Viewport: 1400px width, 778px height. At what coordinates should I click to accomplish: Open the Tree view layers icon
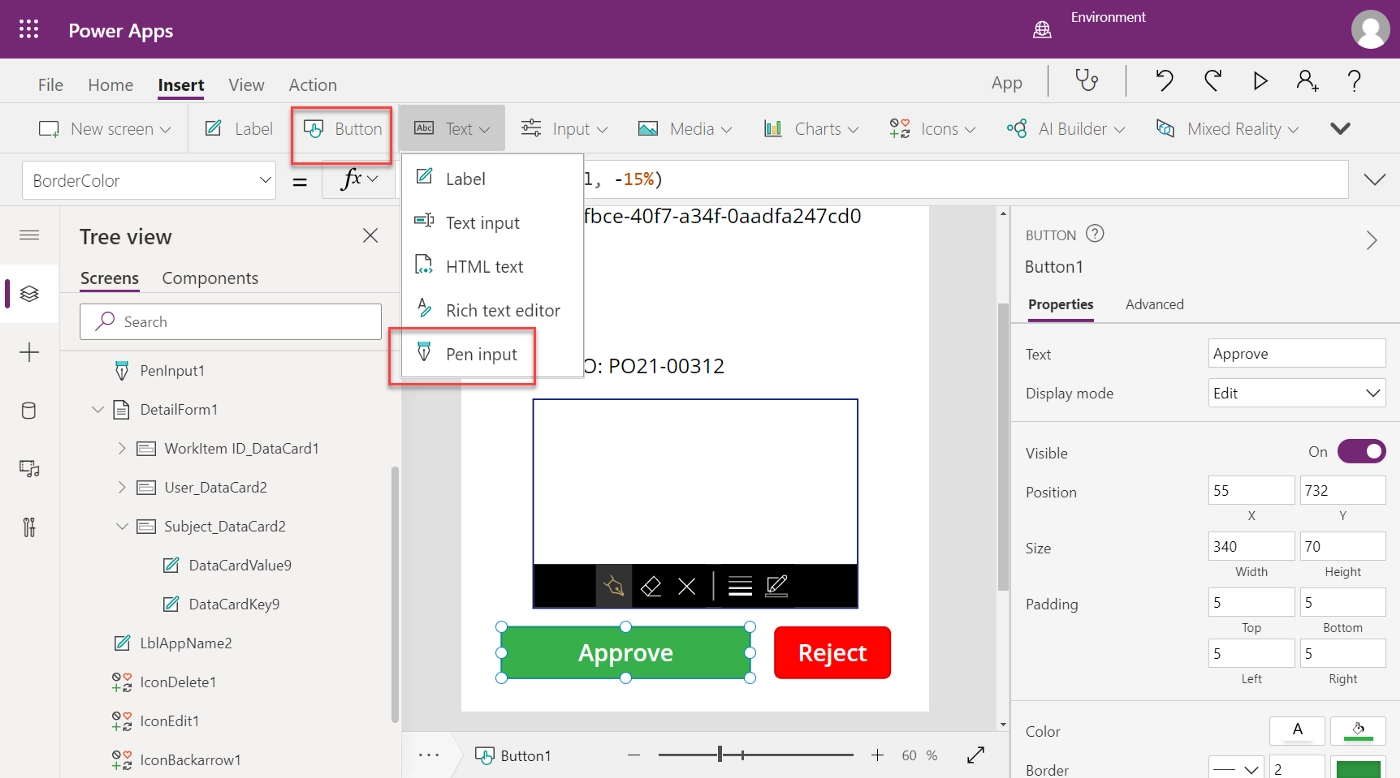pyautogui.click(x=29, y=293)
